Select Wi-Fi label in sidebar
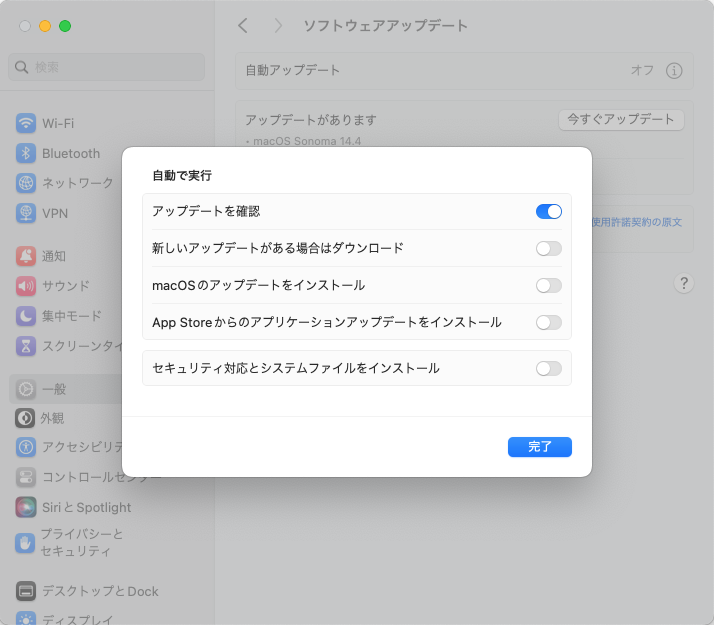This screenshot has height=625, width=714. [x=58, y=123]
